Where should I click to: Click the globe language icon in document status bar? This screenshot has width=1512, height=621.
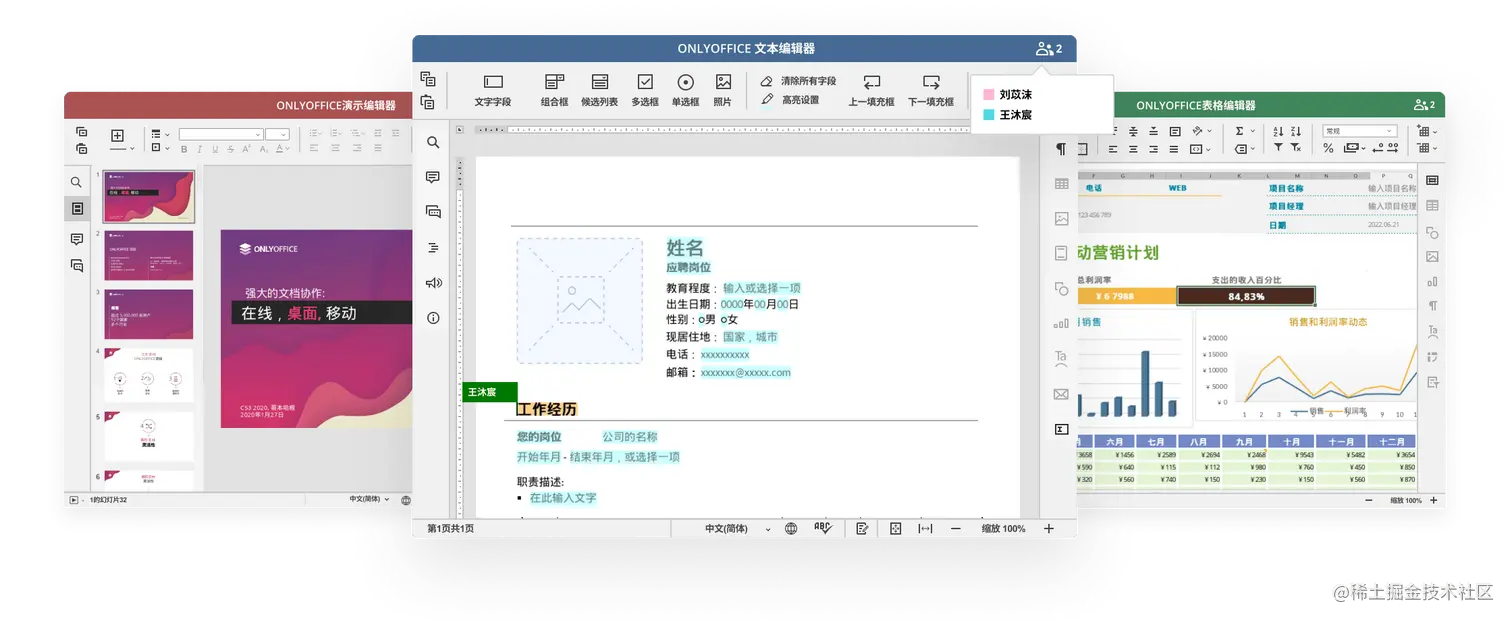791,529
